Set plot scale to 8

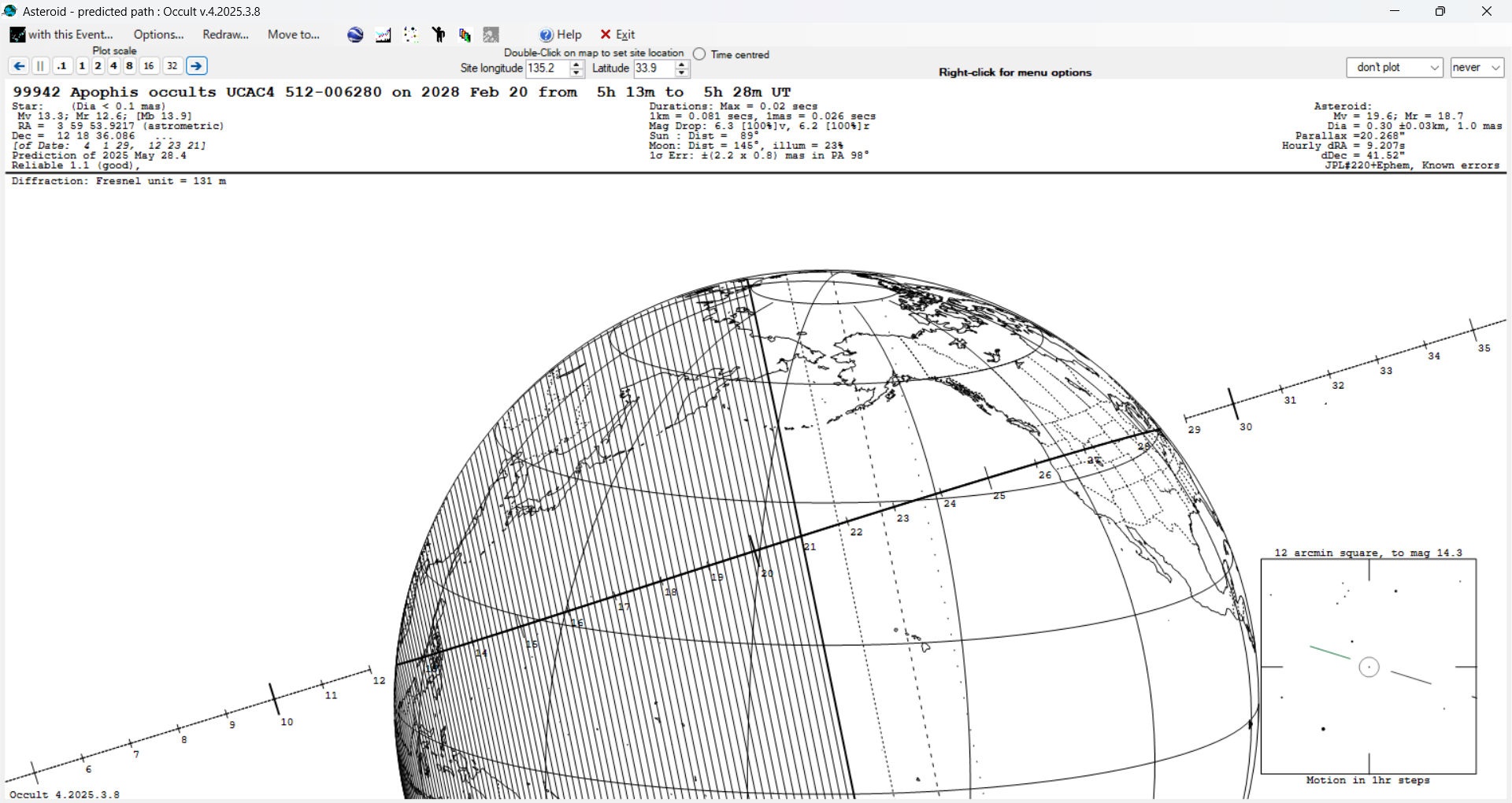[x=129, y=66]
